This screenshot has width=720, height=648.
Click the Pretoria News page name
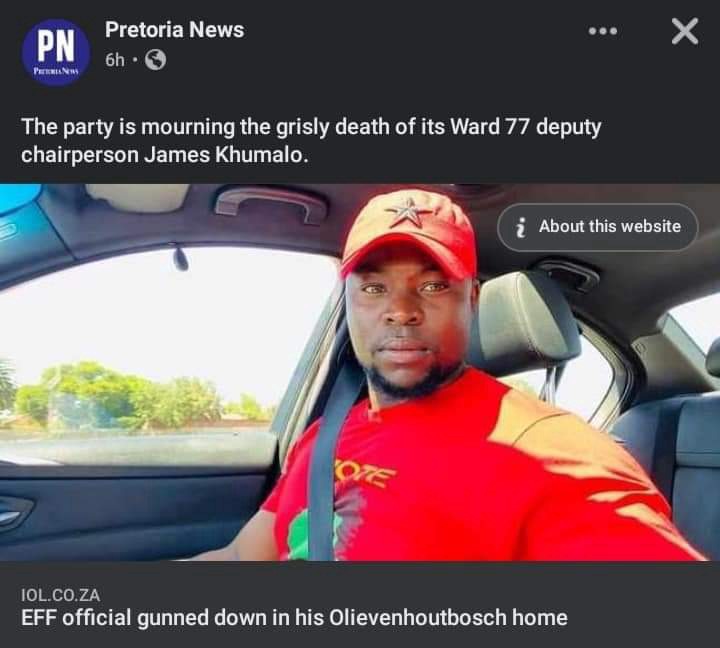pos(174,30)
